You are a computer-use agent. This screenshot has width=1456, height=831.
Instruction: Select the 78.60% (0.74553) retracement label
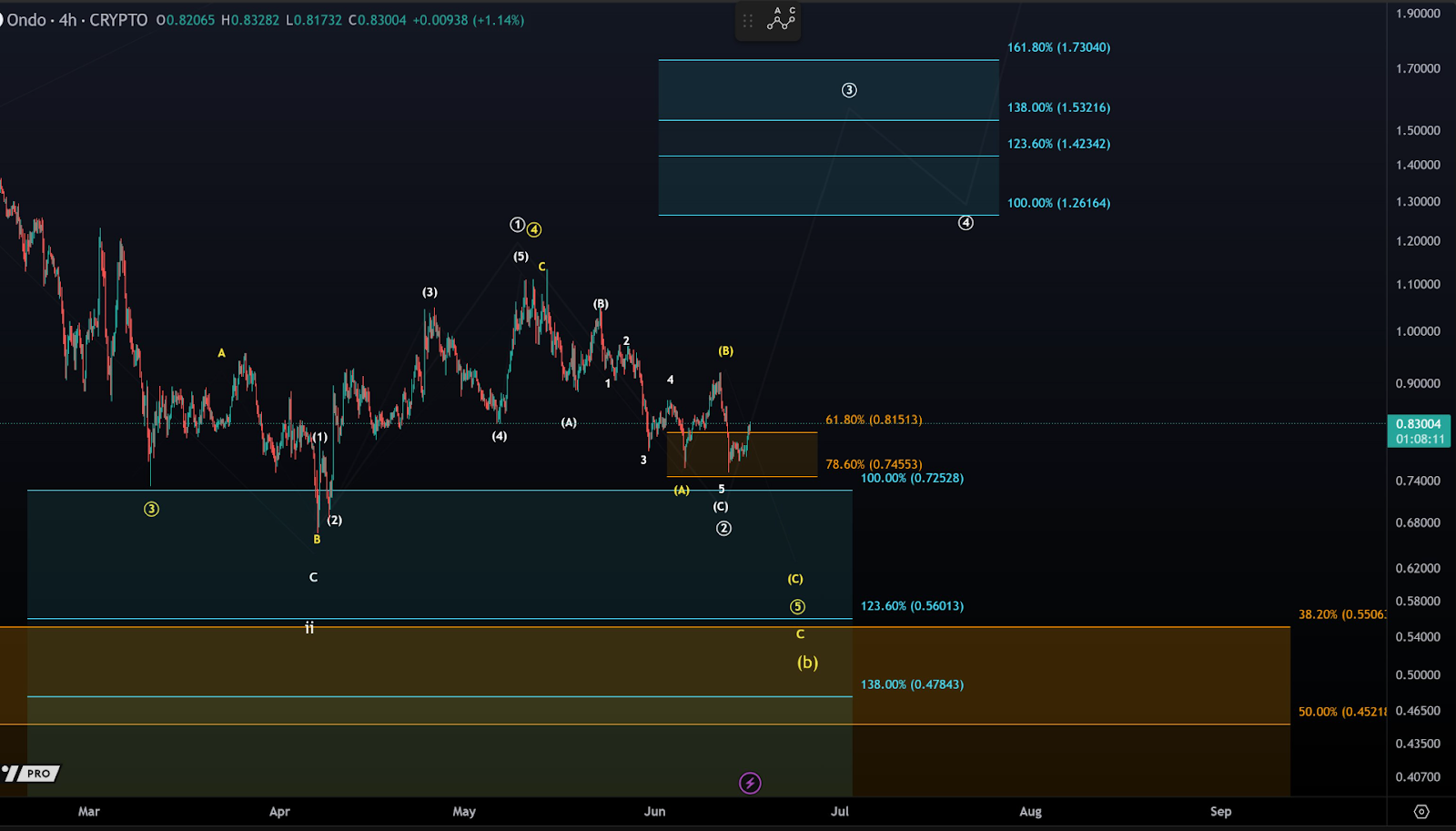874,464
